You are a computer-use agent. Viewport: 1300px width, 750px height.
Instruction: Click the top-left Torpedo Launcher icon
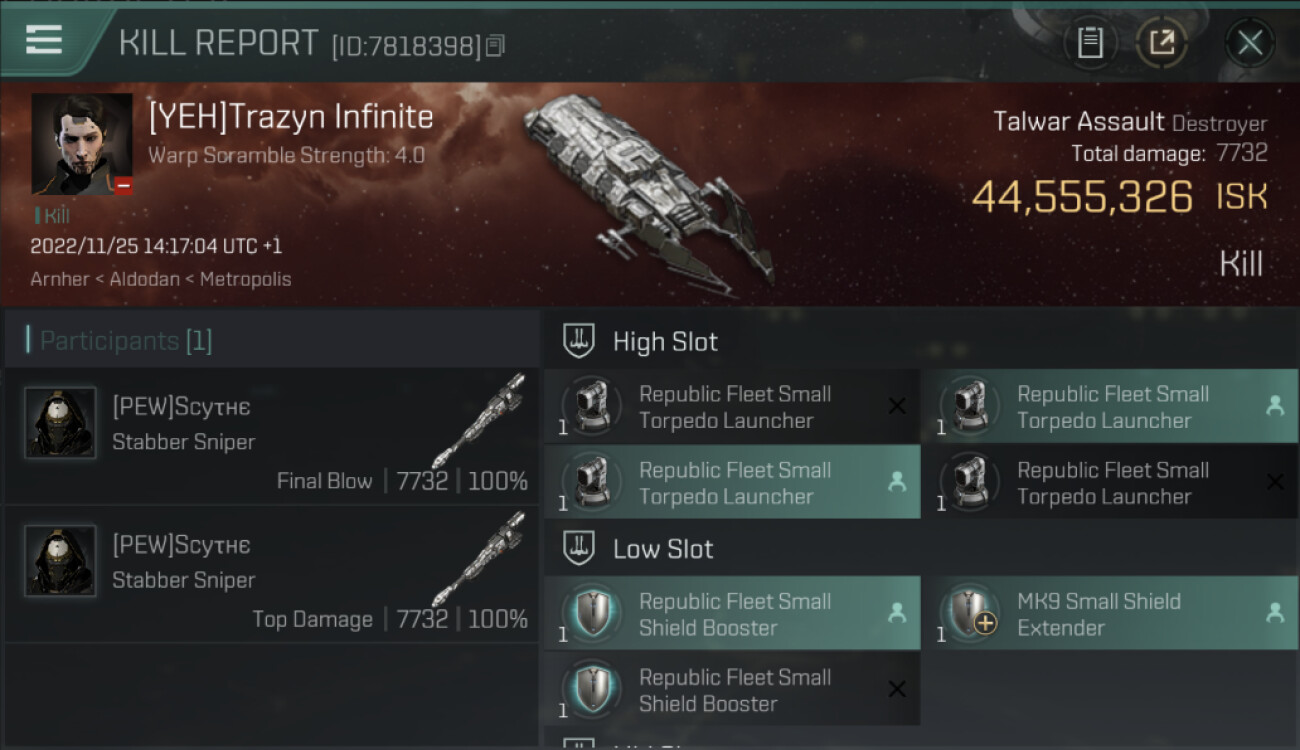click(x=591, y=407)
